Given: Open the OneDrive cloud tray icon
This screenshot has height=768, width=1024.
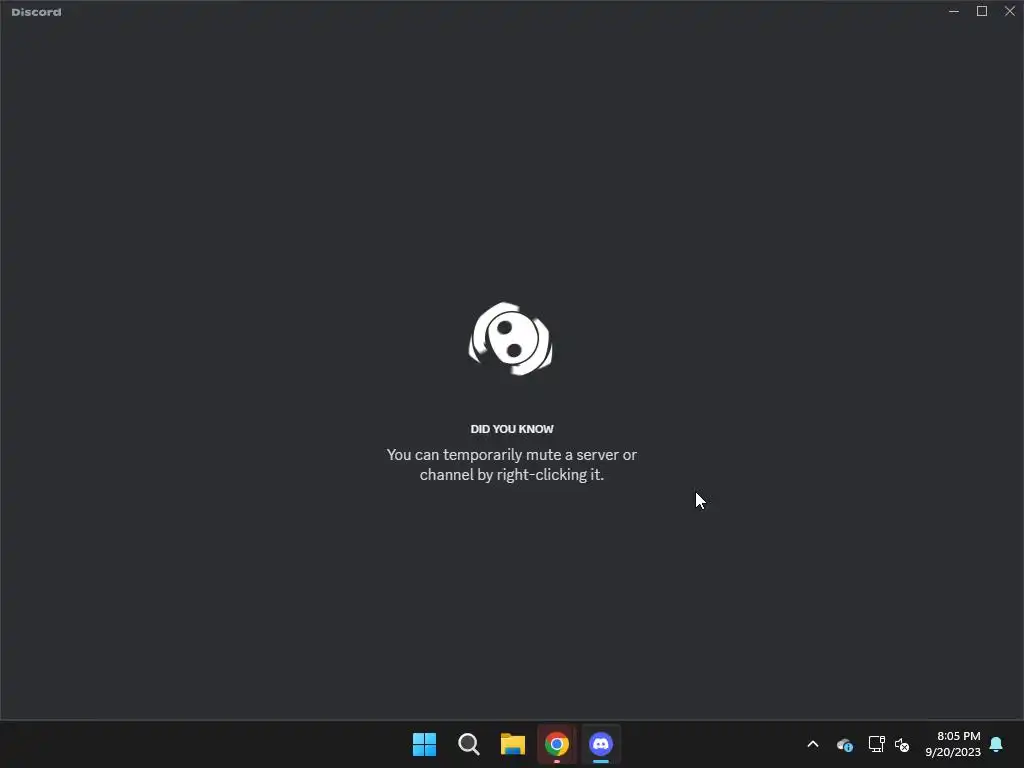Looking at the screenshot, I should (x=844, y=744).
